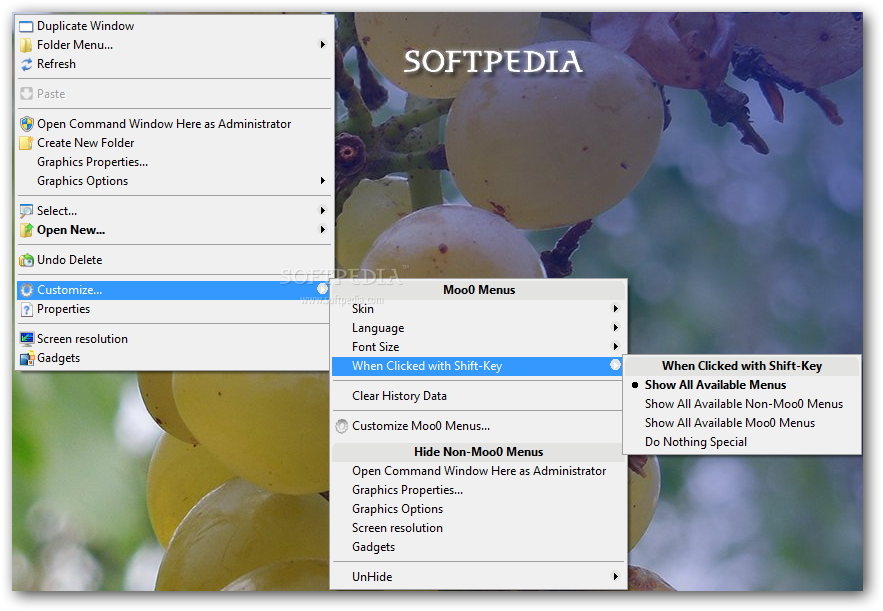Click the greyed Paste icon
883x611 pixels.
click(26, 94)
